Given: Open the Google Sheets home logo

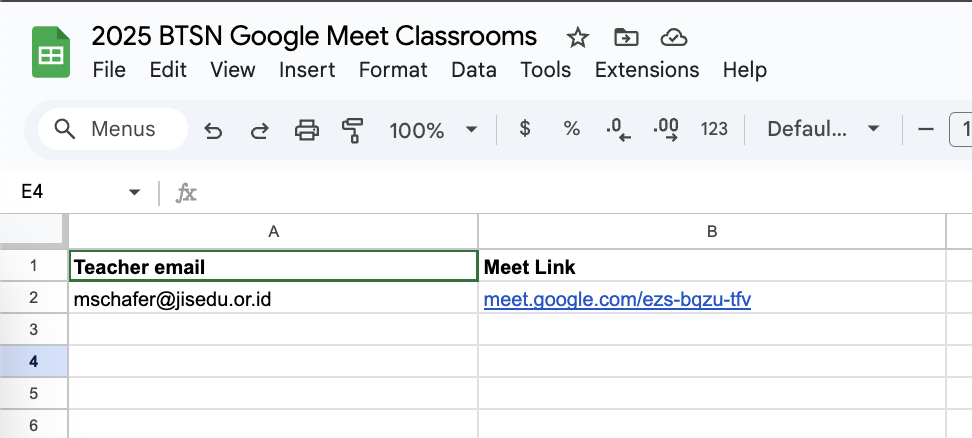Looking at the screenshot, I should click(51, 52).
